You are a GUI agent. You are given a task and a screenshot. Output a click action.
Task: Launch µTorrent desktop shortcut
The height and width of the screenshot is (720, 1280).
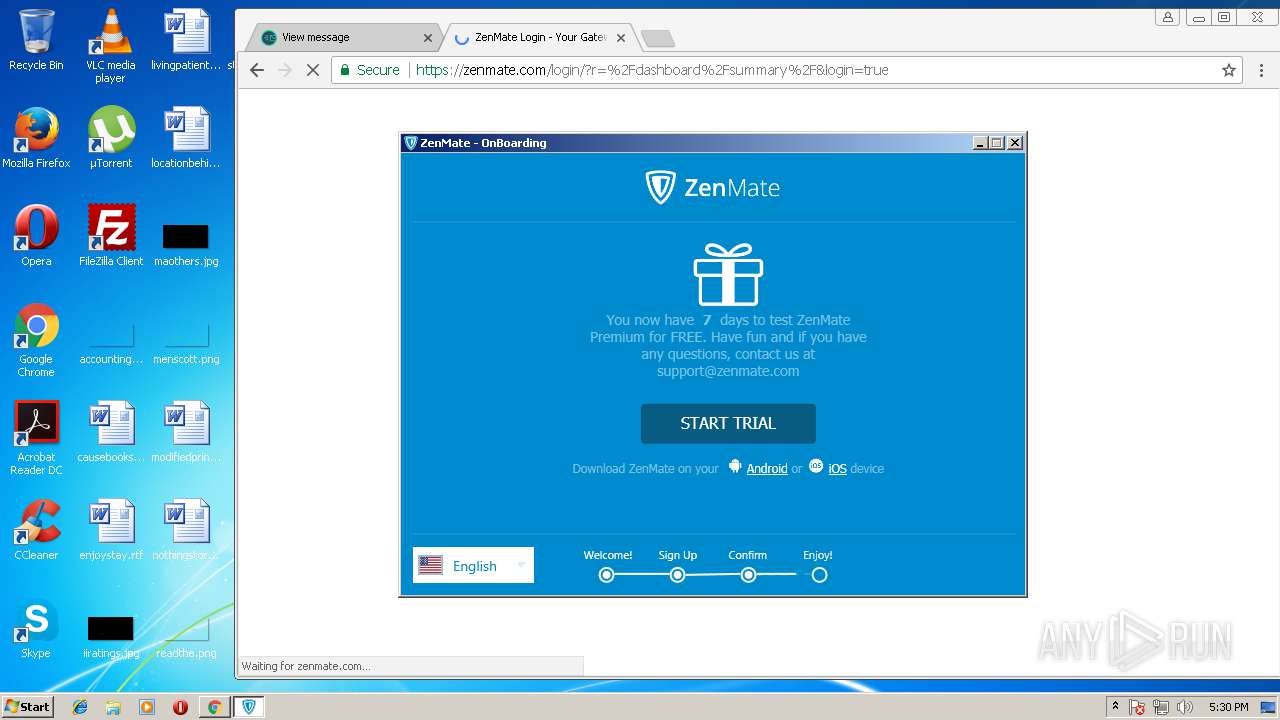point(110,138)
